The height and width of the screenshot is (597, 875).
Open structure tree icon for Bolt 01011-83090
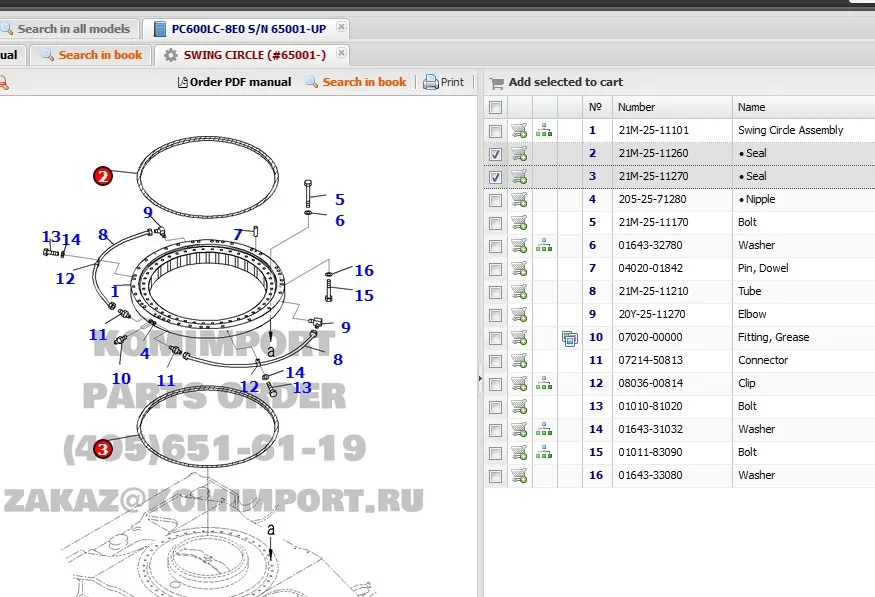click(x=544, y=452)
